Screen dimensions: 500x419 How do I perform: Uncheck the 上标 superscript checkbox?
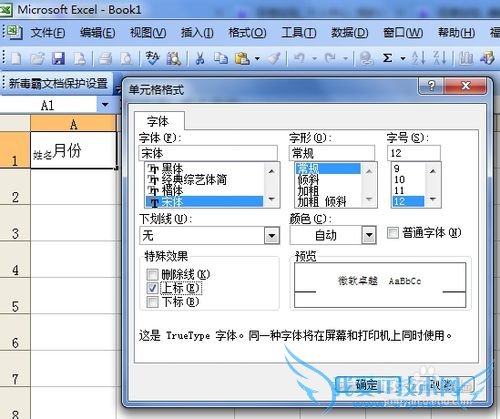pyautogui.click(x=152, y=288)
